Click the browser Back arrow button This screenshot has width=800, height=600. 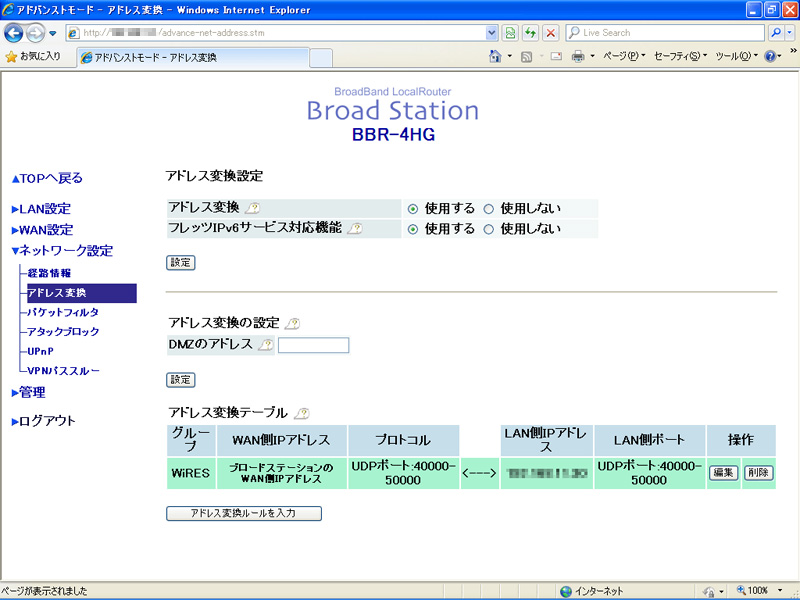click(x=14, y=33)
